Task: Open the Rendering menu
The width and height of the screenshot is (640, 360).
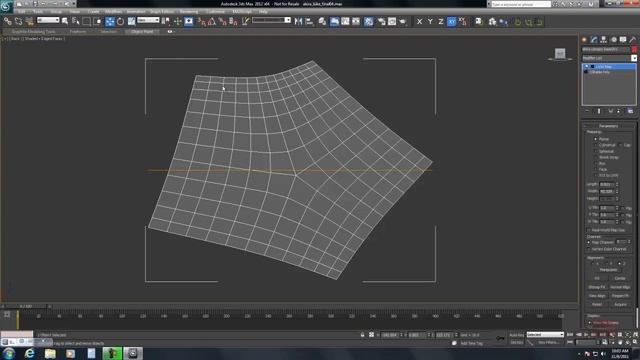Action: pyautogui.click(x=189, y=11)
